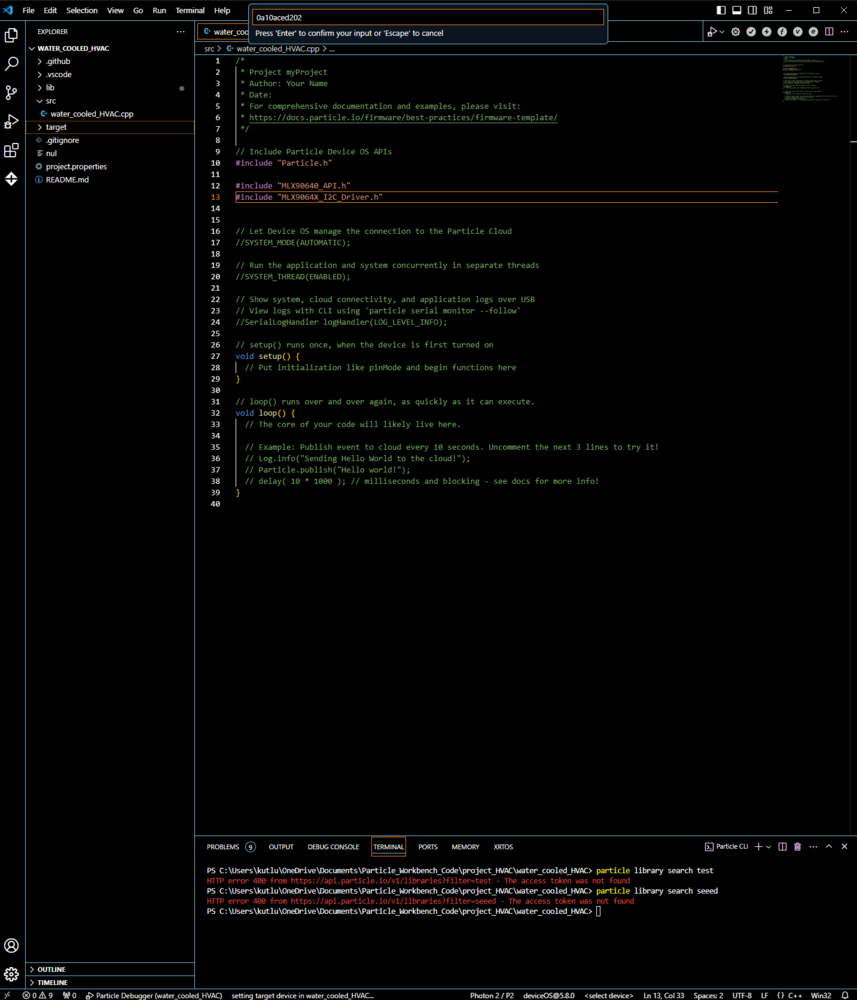Open the Terminal menu in menu bar
The image size is (857, 1000).
tap(190, 10)
